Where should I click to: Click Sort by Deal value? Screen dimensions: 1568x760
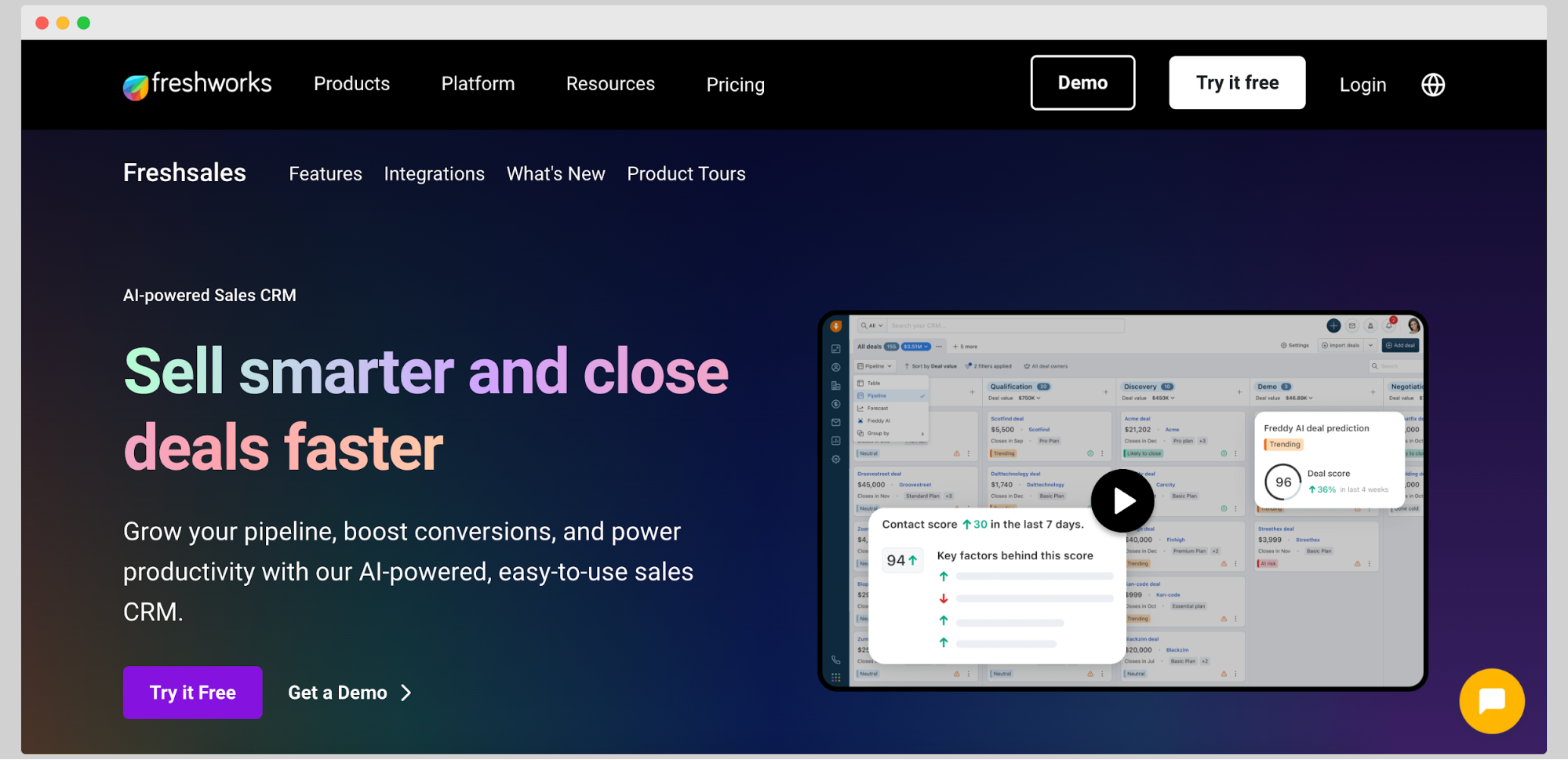click(x=931, y=366)
